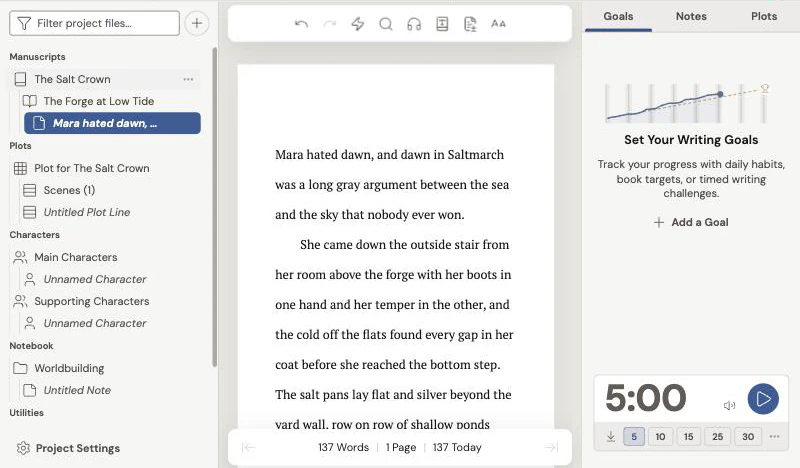This screenshot has width=800, height=468.
Task: Click the 137 Today count
Action: [x=457, y=447]
